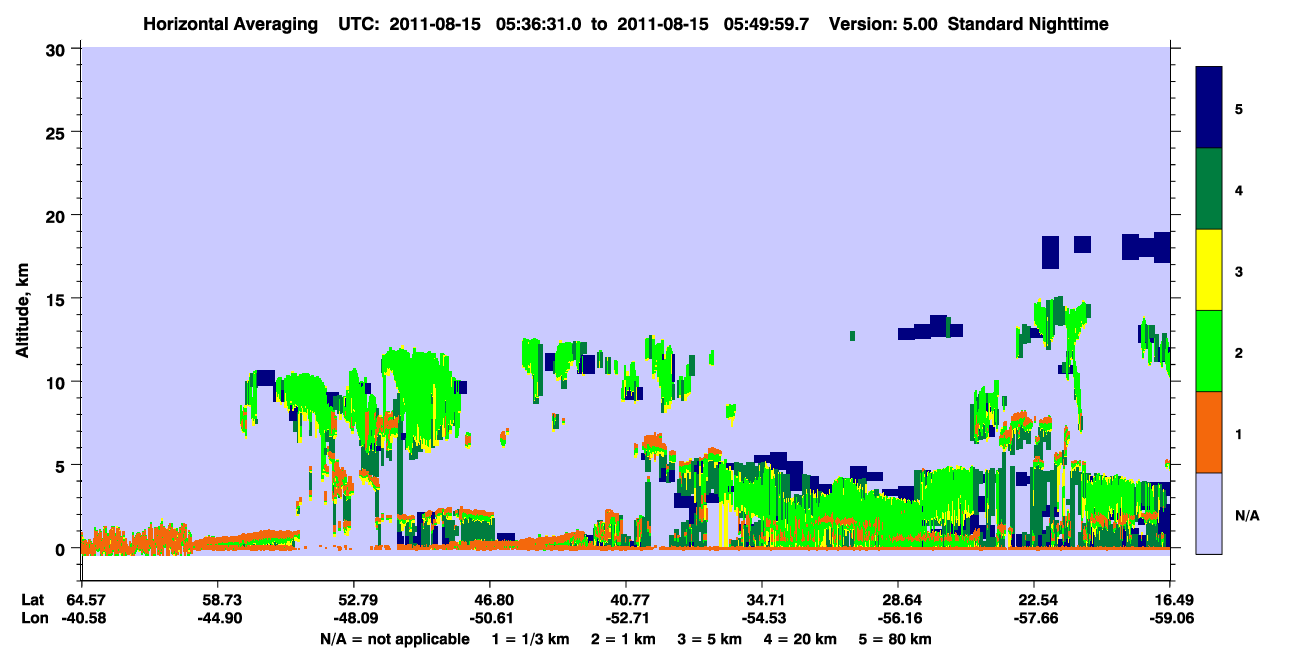This screenshot has height=667, width=1300.
Task: Click the dark blue color bar segment labeled 5
Action: click(x=1209, y=108)
